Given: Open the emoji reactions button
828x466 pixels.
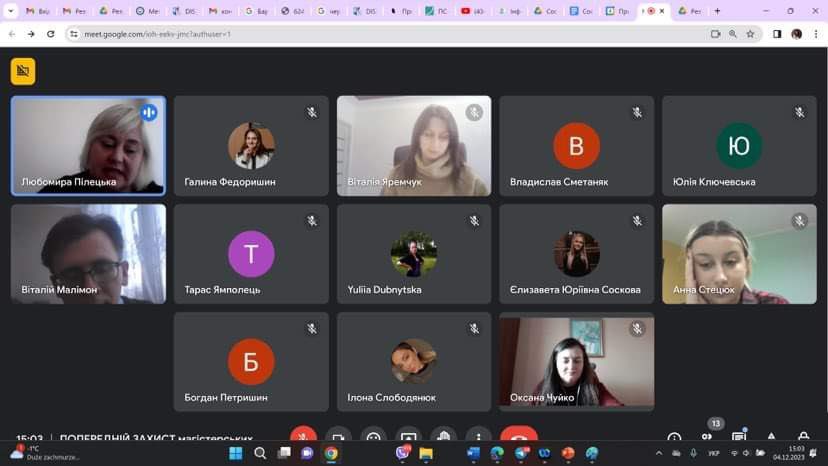Looking at the screenshot, I should click(373, 438).
